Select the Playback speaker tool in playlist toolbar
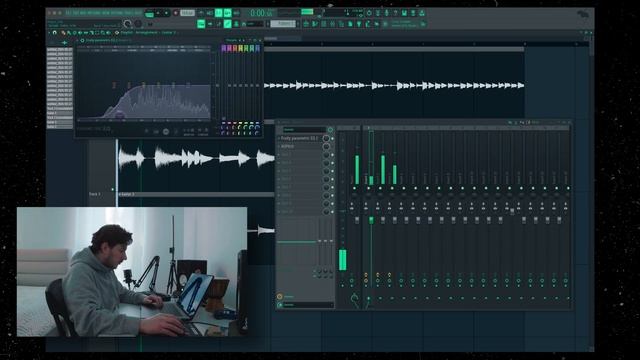The width and height of the screenshot is (640, 360). [108, 33]
